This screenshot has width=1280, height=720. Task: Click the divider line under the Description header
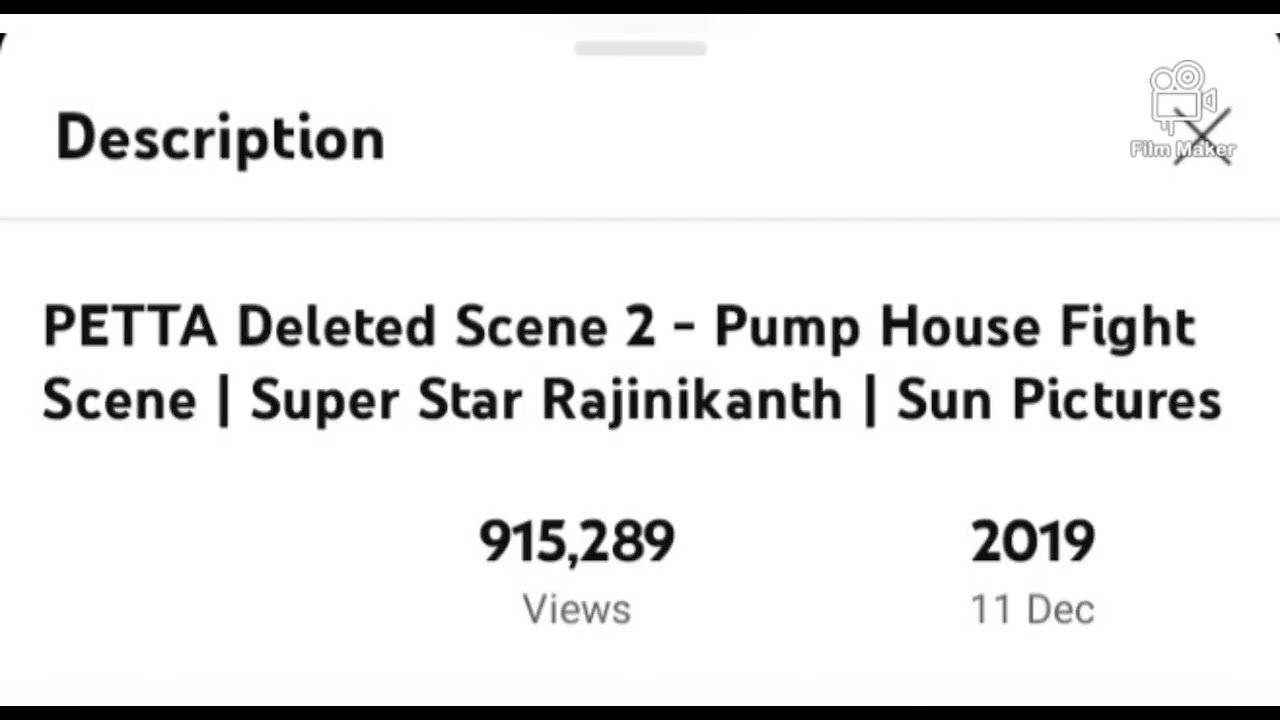pyautogui.click(x=640, y=218)
